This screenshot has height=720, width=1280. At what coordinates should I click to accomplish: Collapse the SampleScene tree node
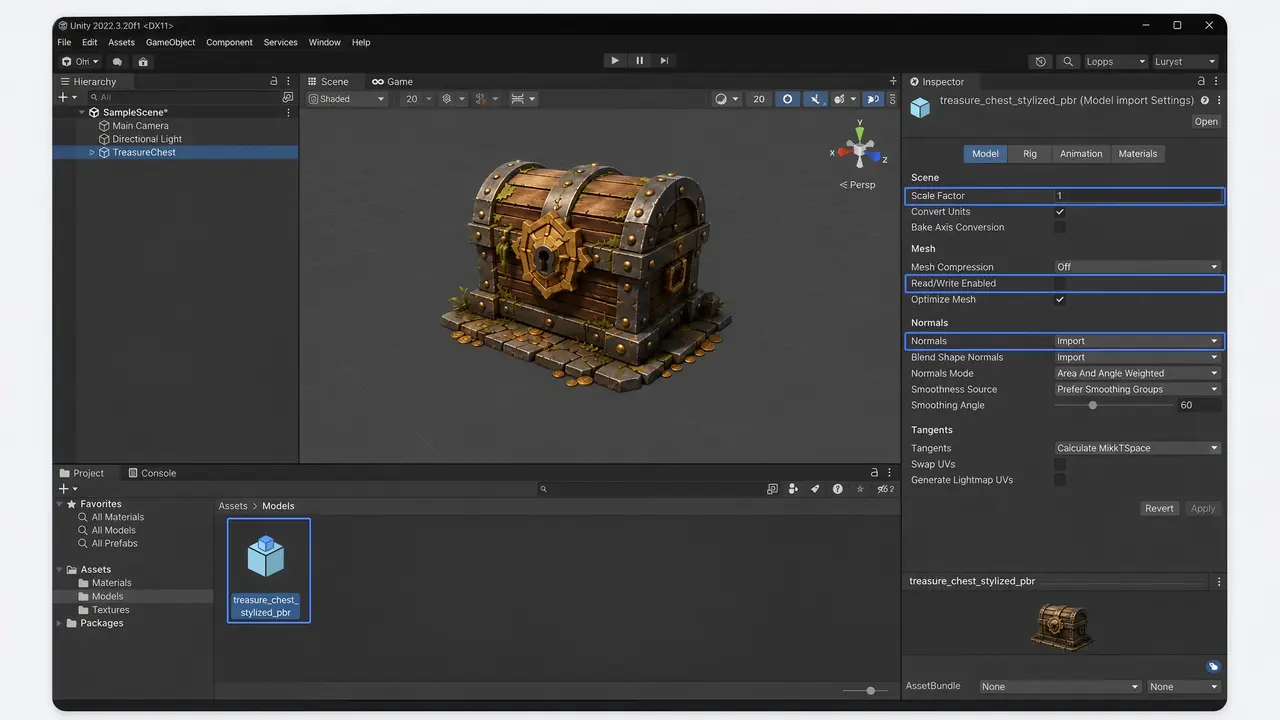coord(82,113)
